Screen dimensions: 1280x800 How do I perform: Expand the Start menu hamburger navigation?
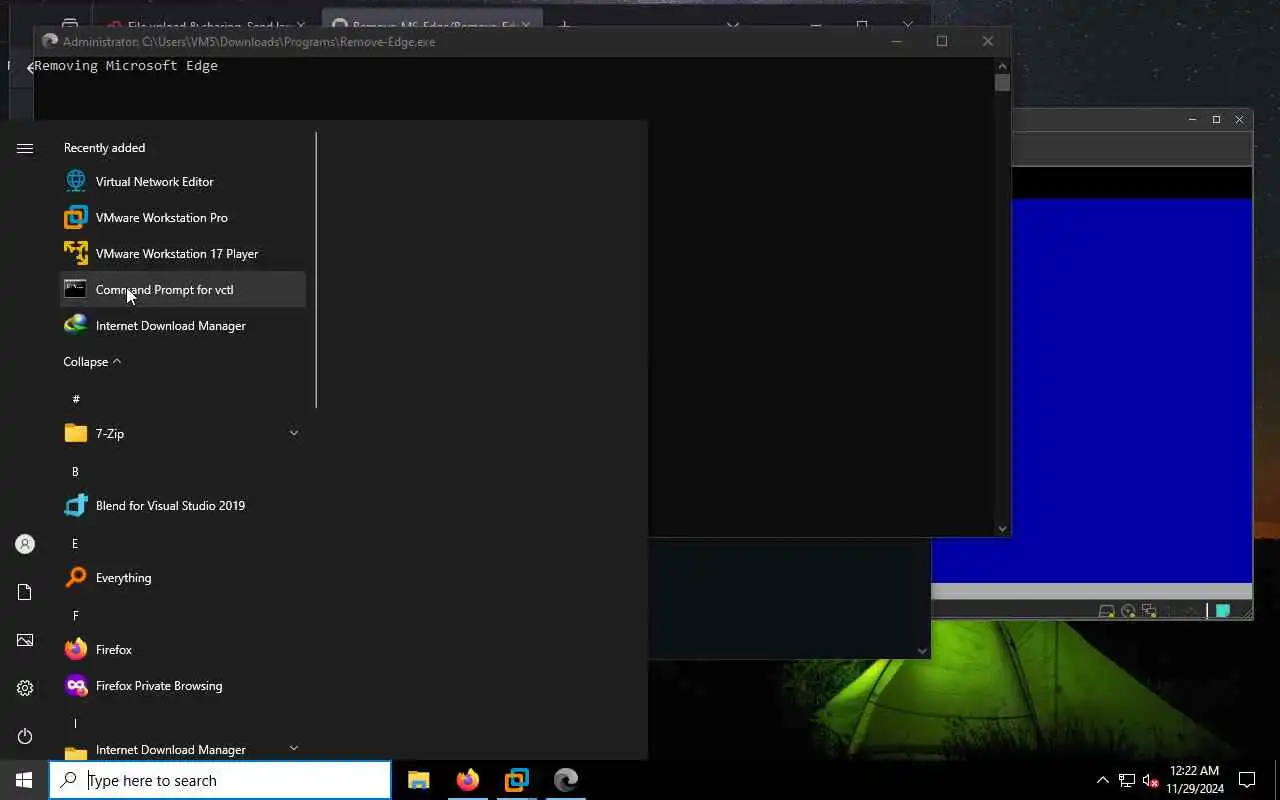click(25, 148)
